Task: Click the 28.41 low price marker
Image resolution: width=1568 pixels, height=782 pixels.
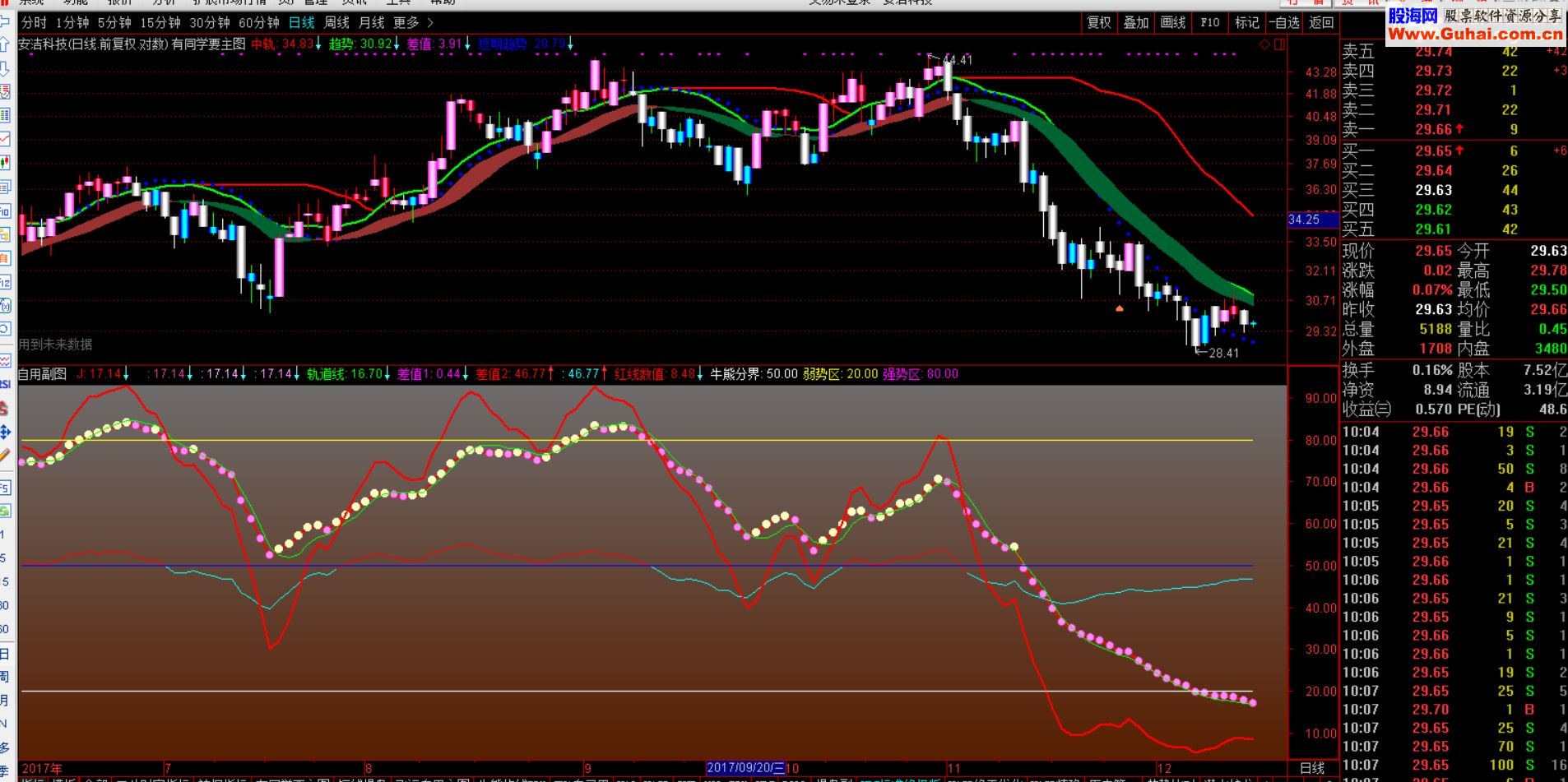Action: tap(1223, 353)
